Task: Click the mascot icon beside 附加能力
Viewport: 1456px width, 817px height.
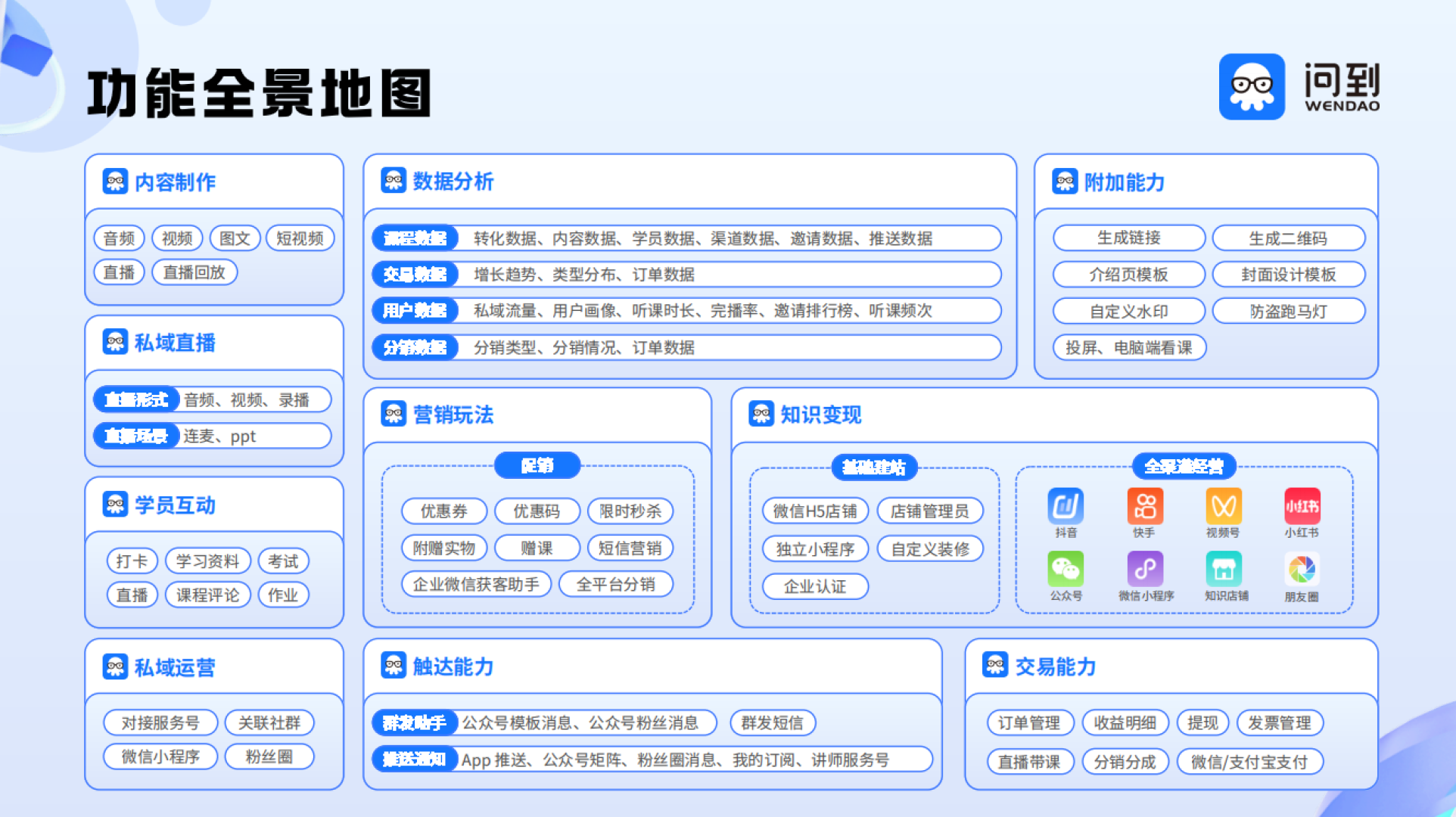Action: pos(1065,182)
